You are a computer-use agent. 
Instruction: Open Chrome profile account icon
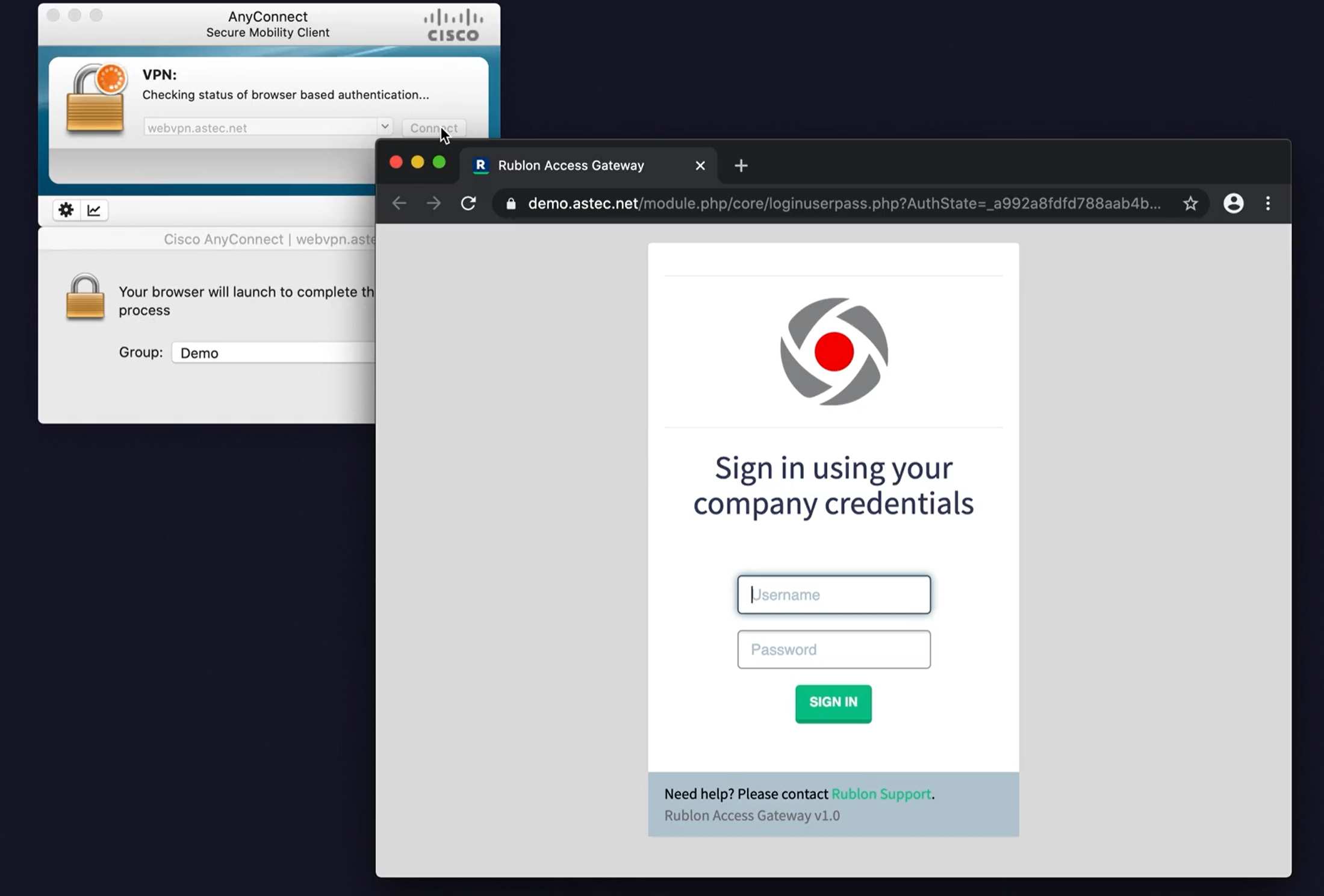coord(1233,204)
